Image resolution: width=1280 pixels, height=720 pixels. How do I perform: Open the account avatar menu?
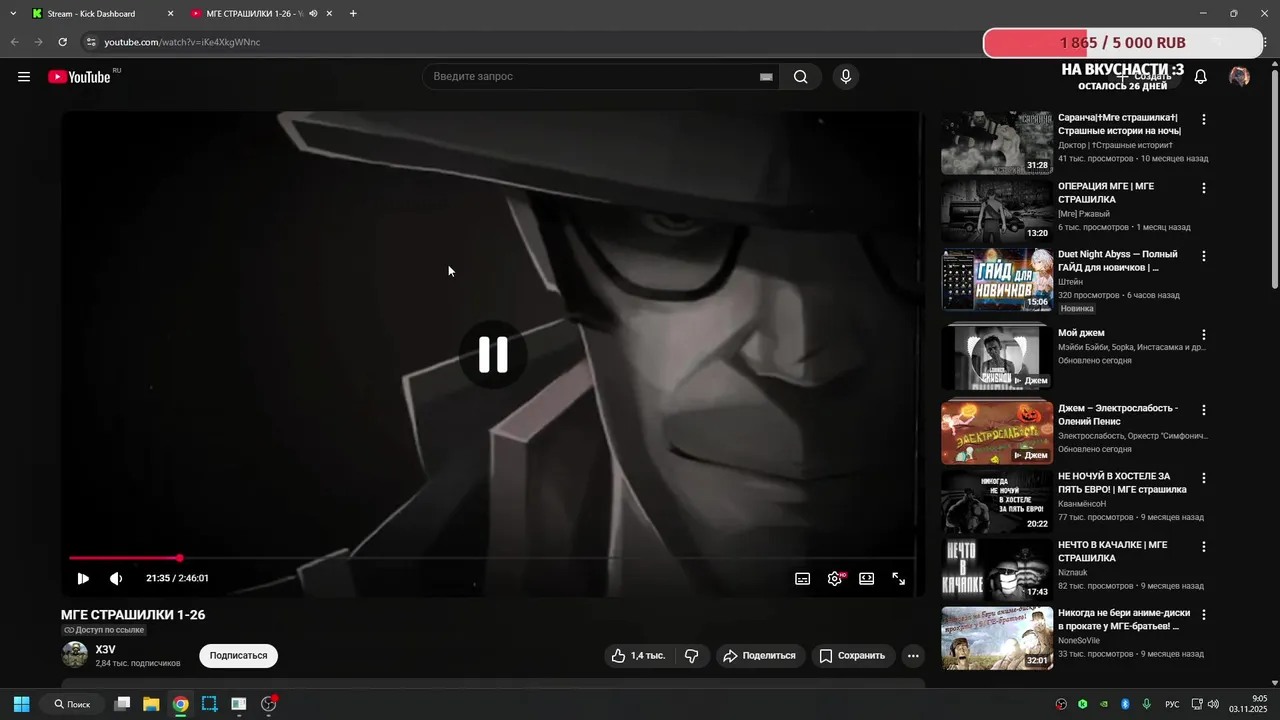1239,77
